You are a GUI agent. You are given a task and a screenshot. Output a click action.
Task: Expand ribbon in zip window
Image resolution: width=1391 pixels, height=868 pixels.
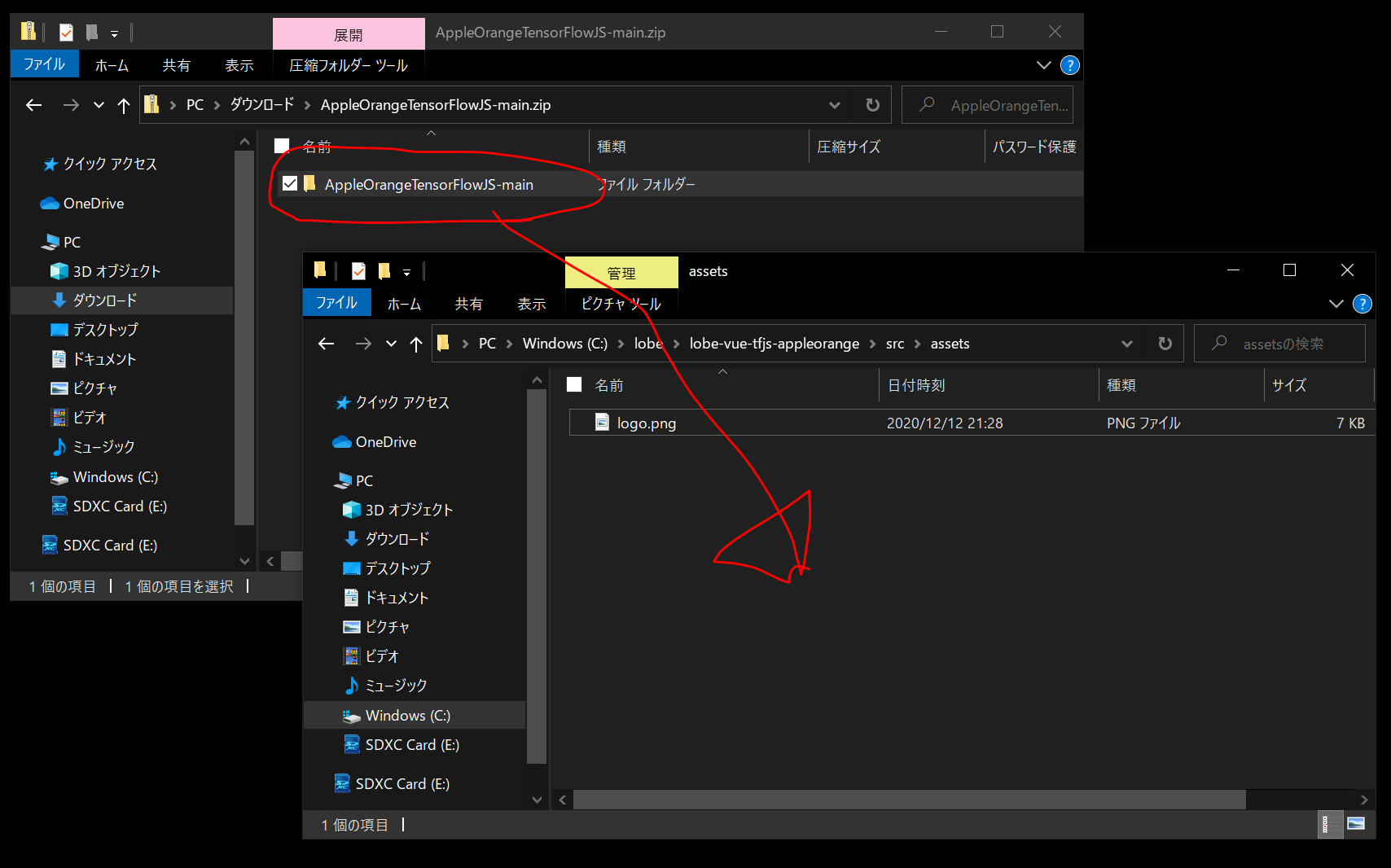pos(1044,65)
